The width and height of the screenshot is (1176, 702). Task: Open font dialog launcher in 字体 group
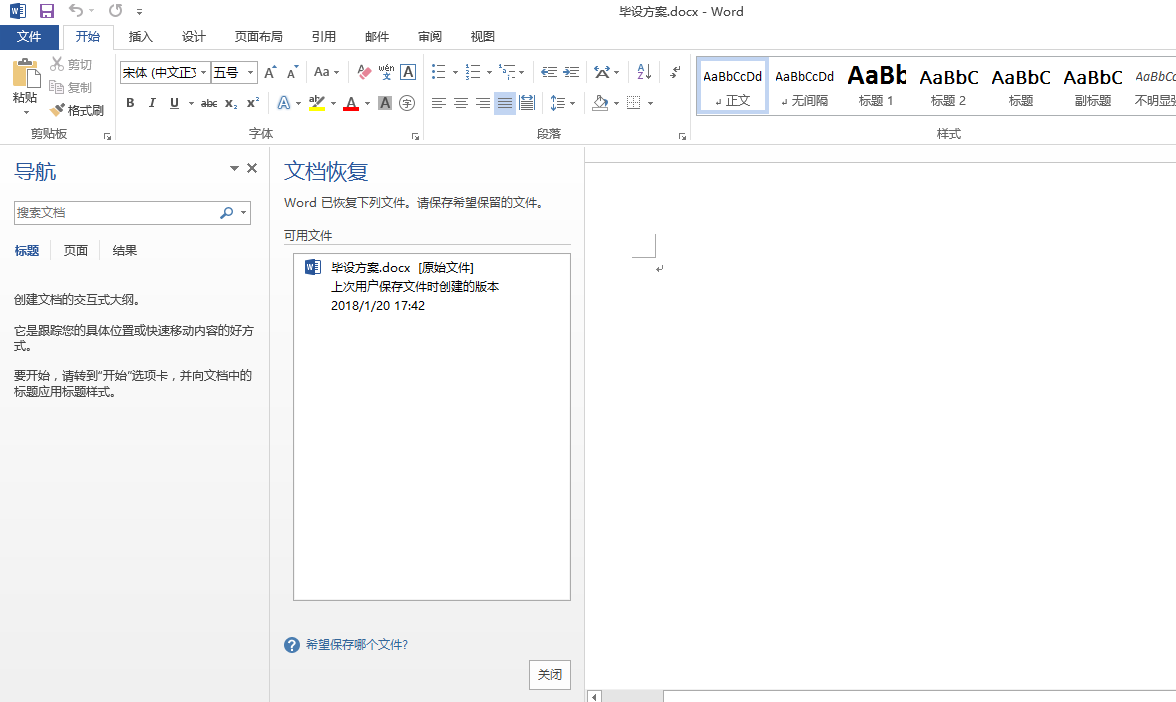415,136
